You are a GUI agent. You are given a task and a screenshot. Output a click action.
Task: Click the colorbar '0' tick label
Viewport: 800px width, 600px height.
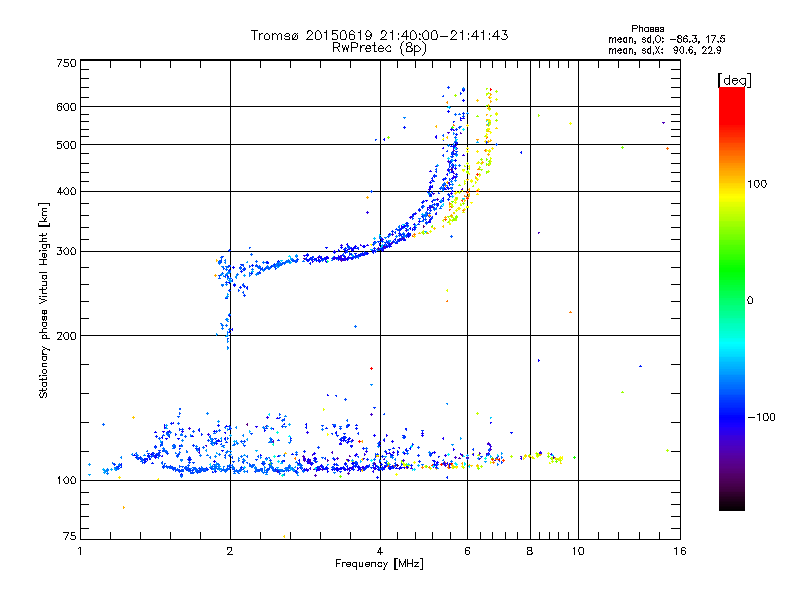750,301
